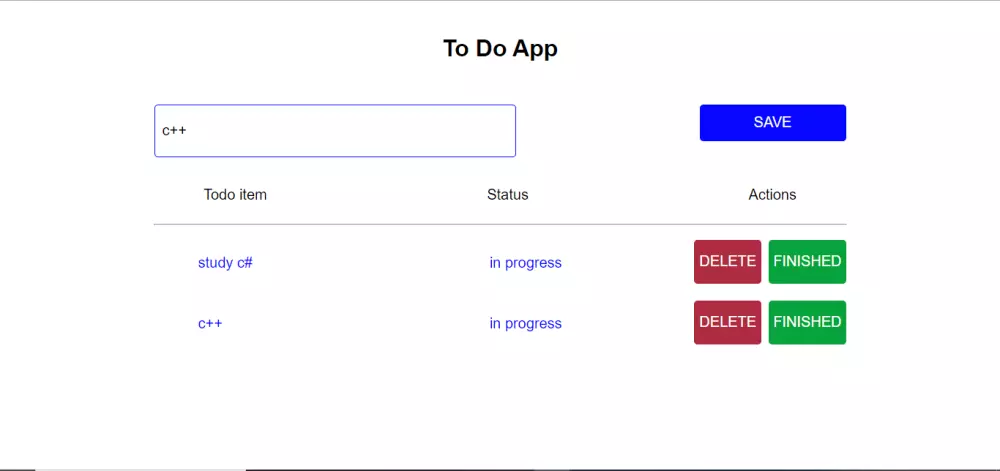This screenshot has width=1000, height=471.
Task: Click the Actions column header
Action: 772,195
